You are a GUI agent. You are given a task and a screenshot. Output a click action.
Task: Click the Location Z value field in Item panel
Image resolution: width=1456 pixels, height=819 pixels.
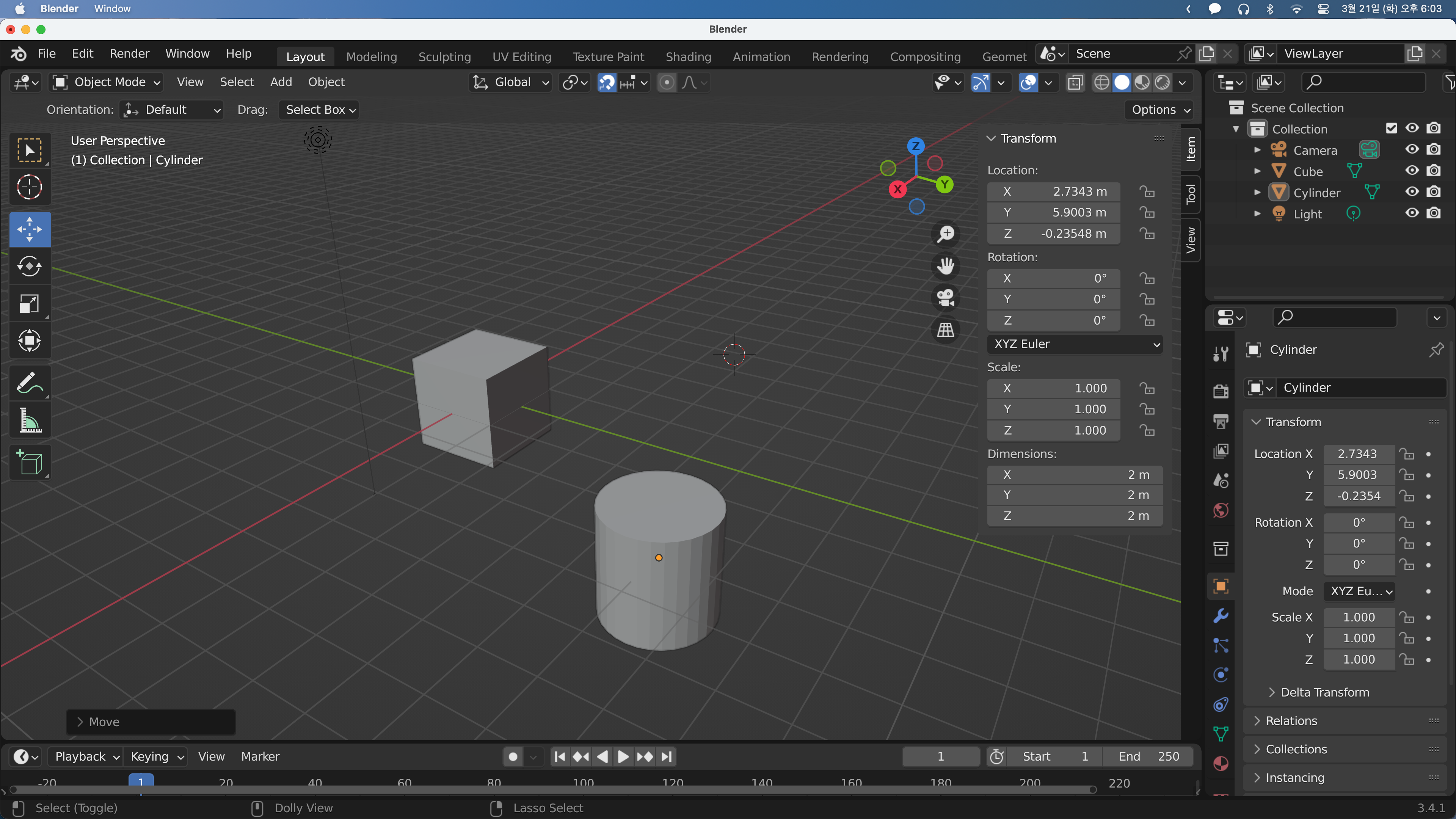pyautogui.click(x=1054, y=234)
